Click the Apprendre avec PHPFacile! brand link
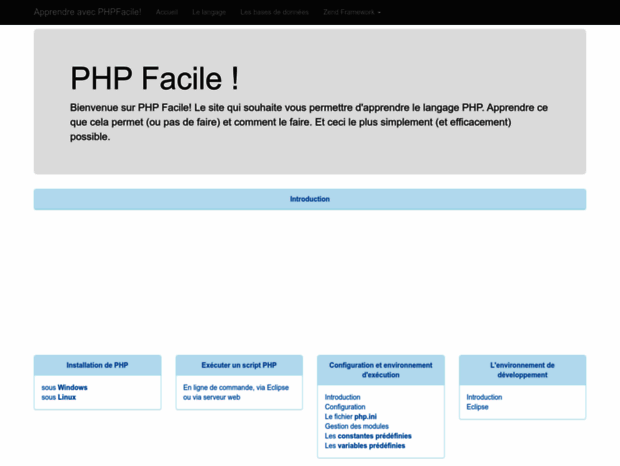Viewport: 620px width, 466px height. [x=87, y=12]
